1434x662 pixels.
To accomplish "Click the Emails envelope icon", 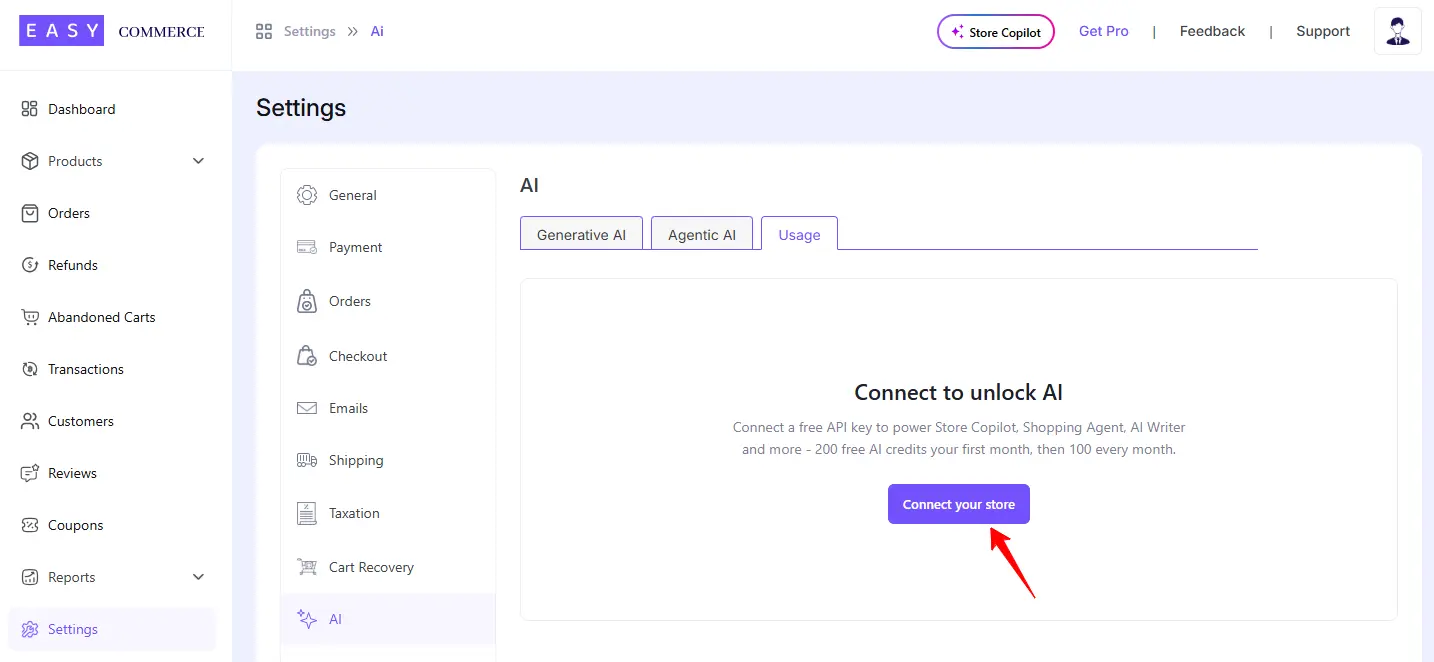I will coord(307,408).
